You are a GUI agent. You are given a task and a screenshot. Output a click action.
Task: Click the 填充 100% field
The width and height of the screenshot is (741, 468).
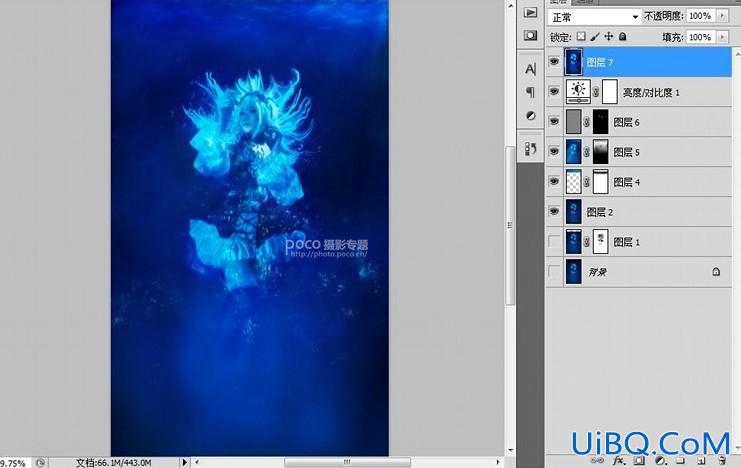701,37
